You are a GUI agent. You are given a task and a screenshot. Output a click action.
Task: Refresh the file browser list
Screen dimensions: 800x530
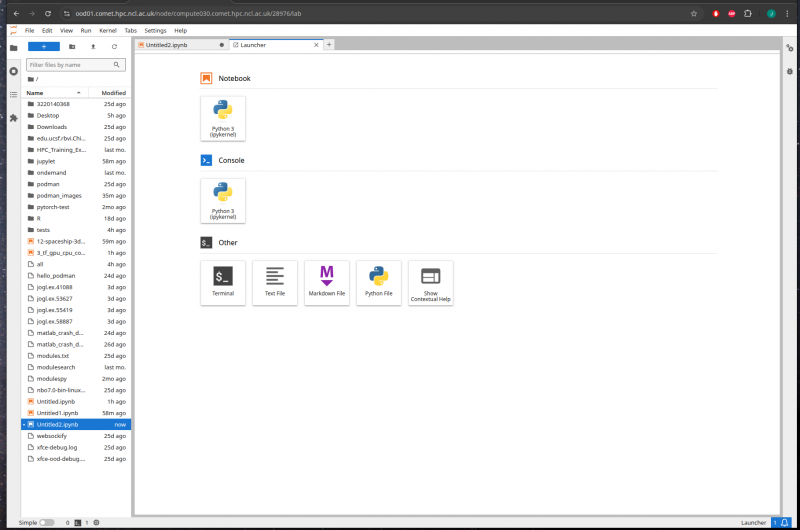click(114, 46)
